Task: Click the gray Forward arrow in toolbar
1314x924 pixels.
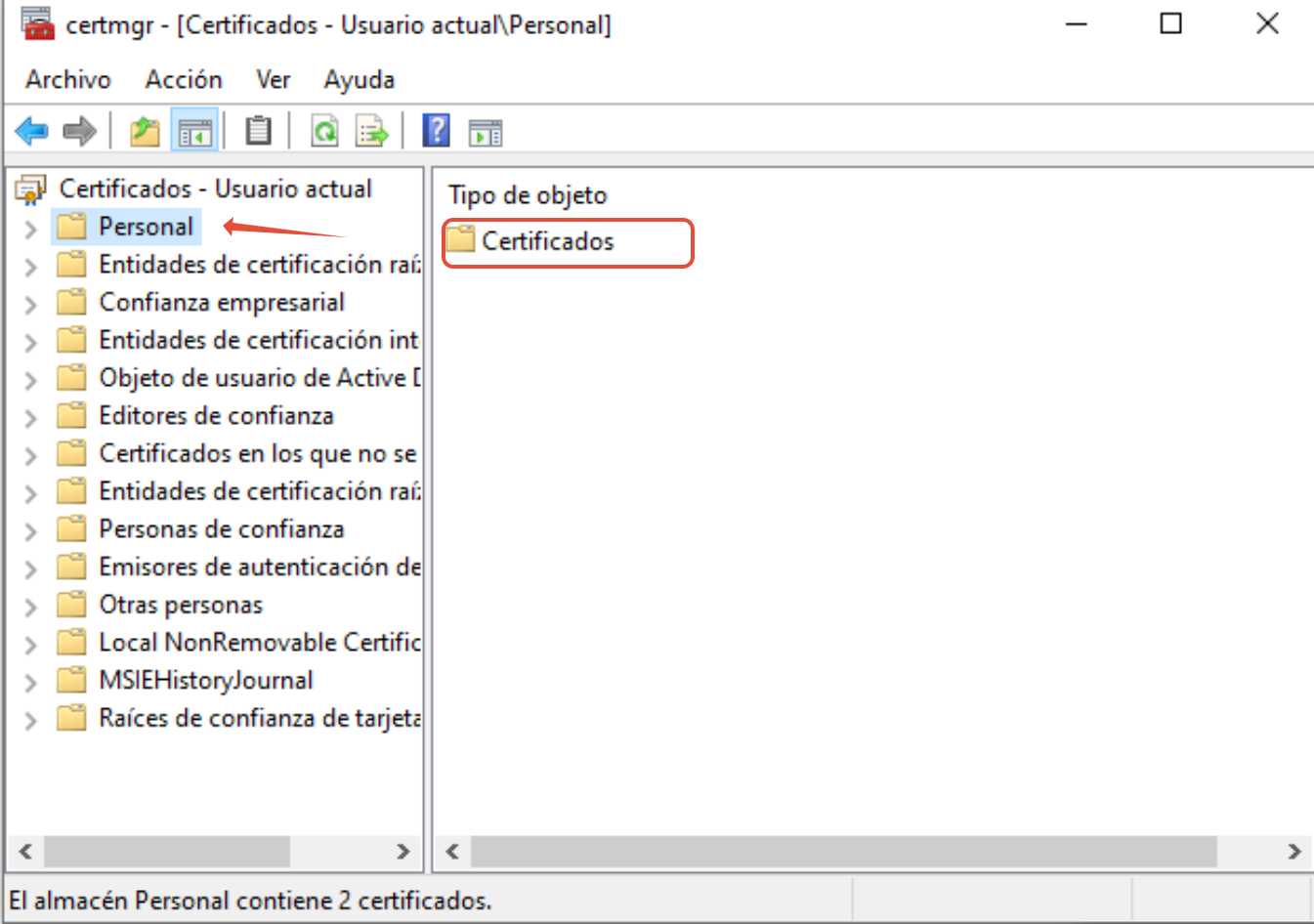Action: click(x=79, y=131)
